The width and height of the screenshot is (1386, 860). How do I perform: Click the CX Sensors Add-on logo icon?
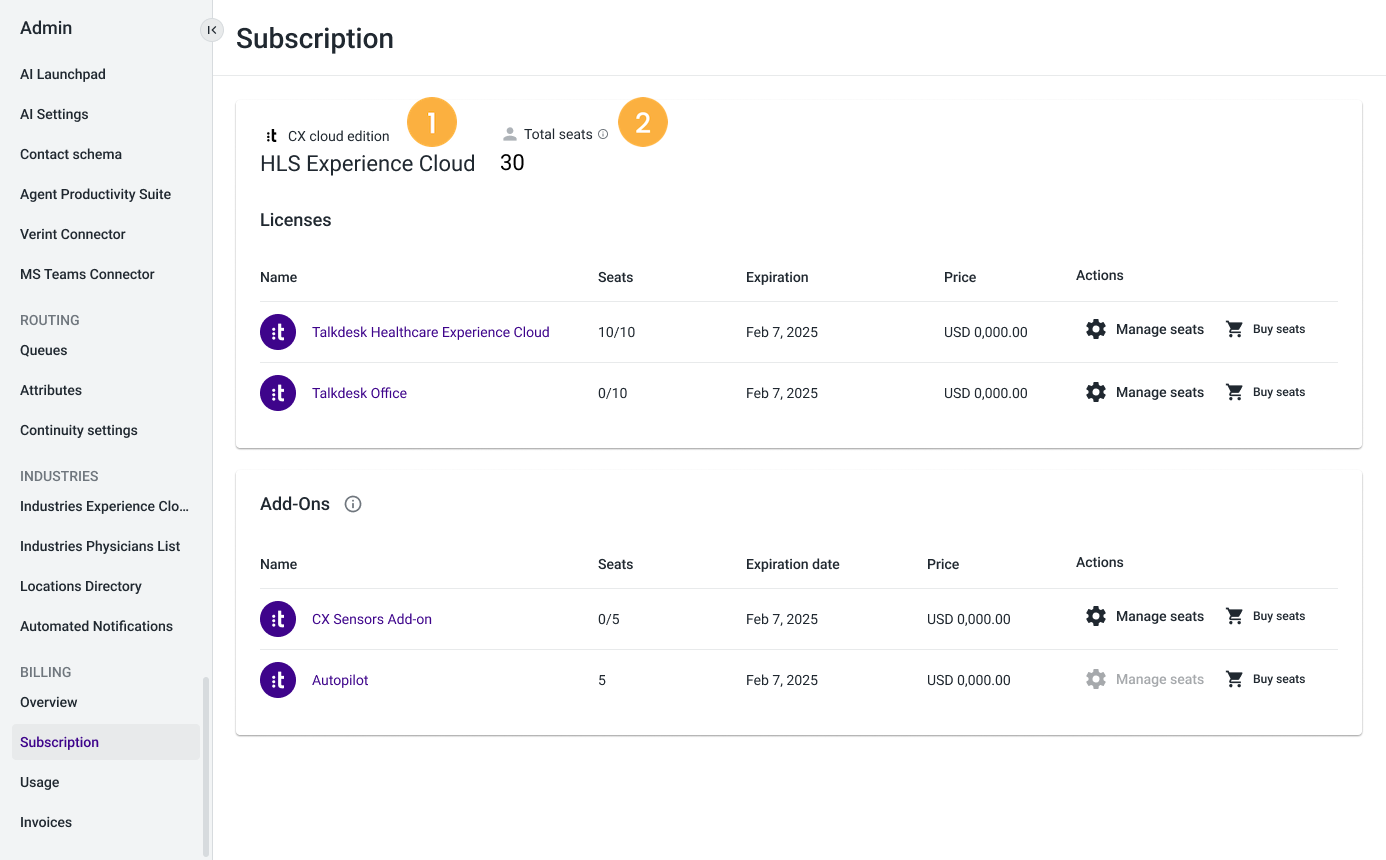point(278,619)
